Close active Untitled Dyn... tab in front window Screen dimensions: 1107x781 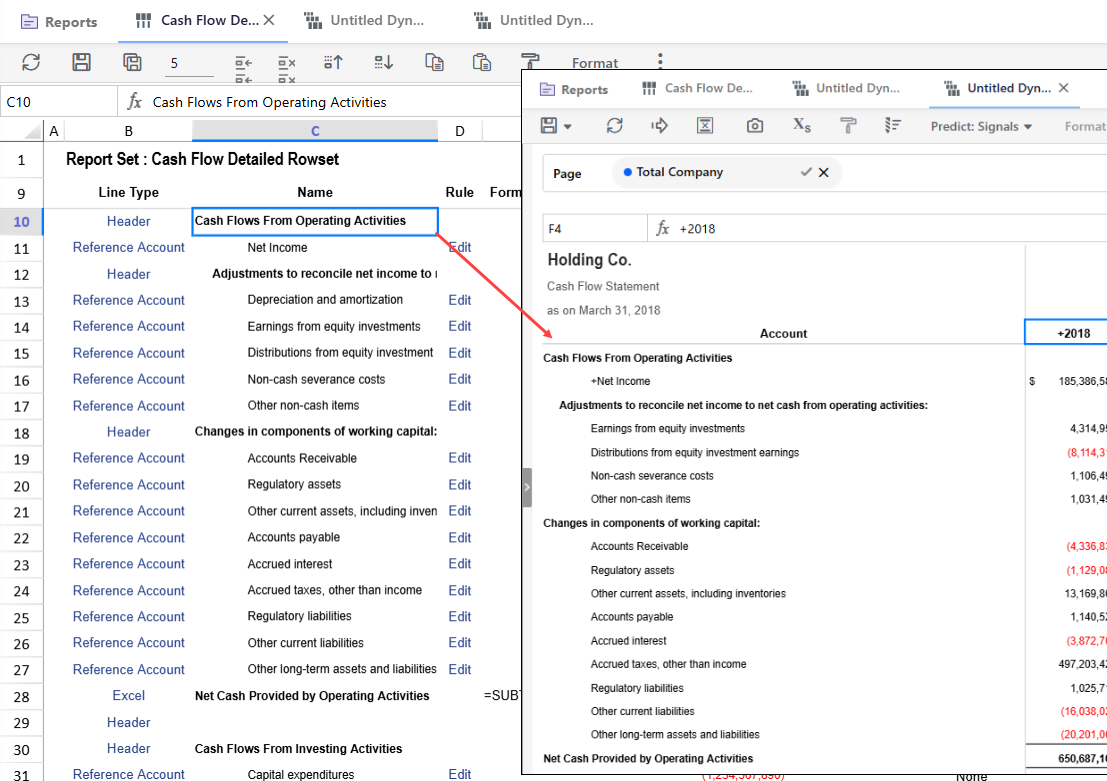1064,88
